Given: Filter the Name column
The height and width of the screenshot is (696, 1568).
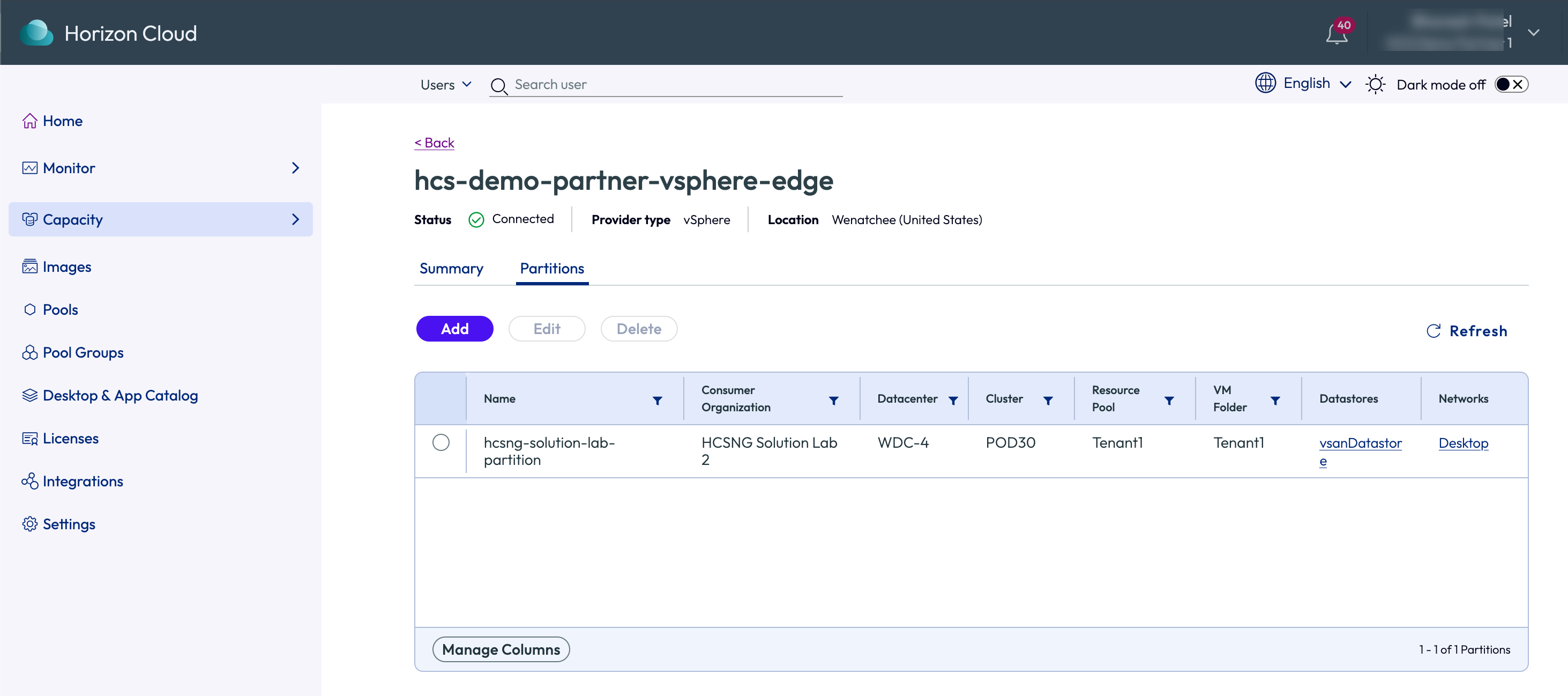Looking at the screenshot, I should pyautogui.click(x=658, y=401).
